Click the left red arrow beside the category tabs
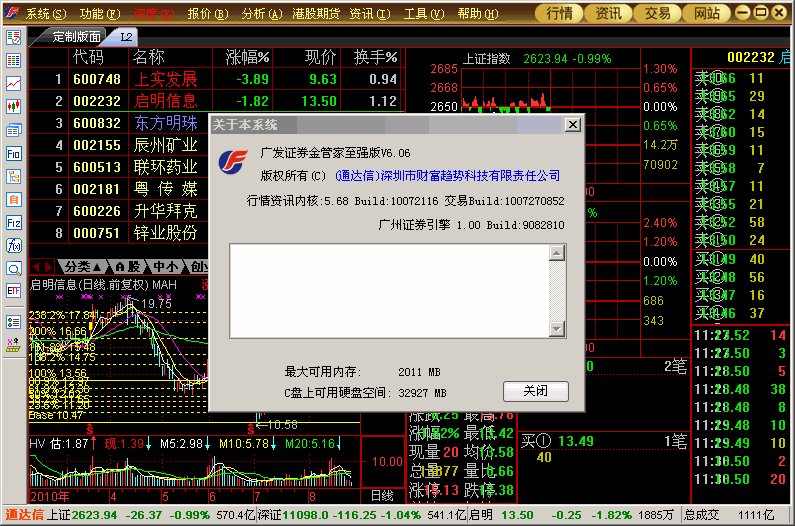The height and width of the screenshot is (526, 795). point(36,266)
